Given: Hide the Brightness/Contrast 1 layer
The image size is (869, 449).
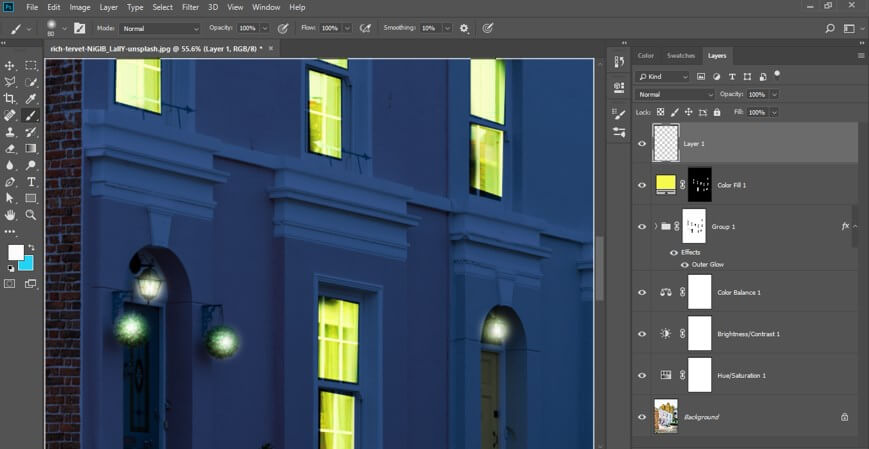Looking at the screenshot, I should pyautogui.click(x=642, y=334).
